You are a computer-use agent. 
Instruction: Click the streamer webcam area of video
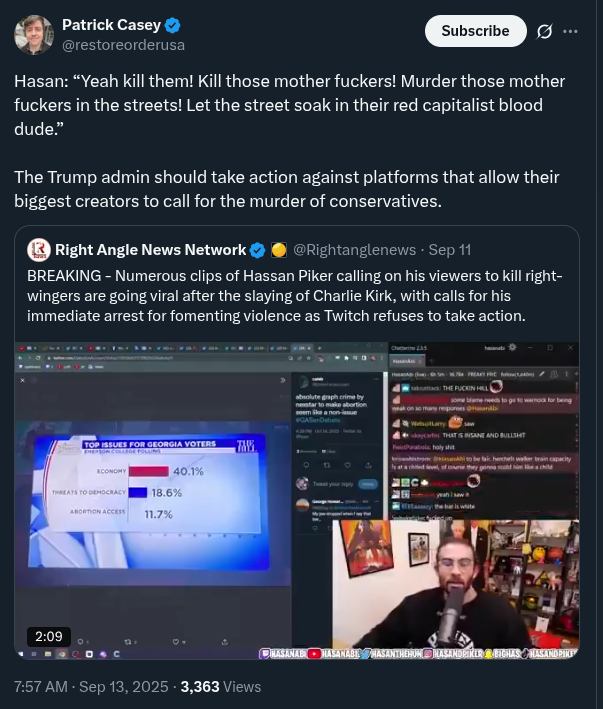[x=455, y=584]
